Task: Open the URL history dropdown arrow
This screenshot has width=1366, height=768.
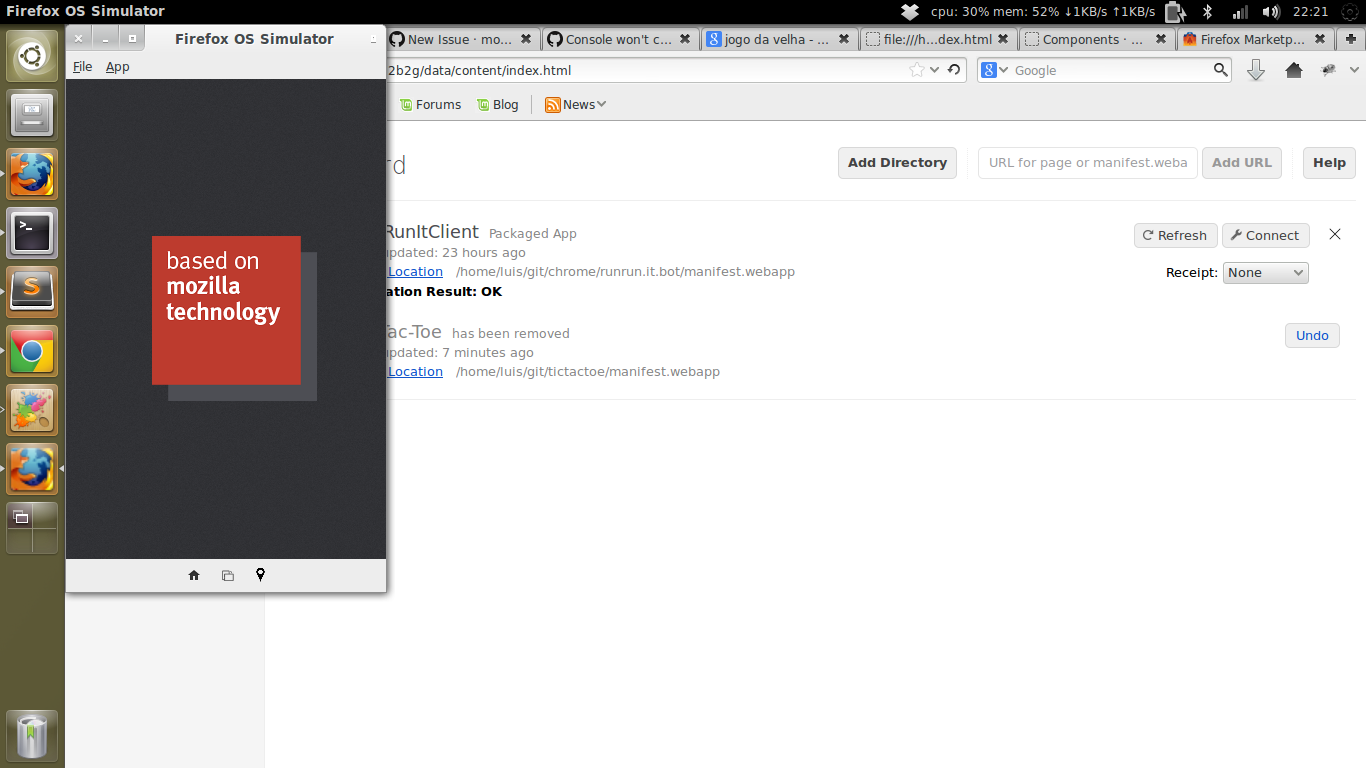Action: [935, 70]
